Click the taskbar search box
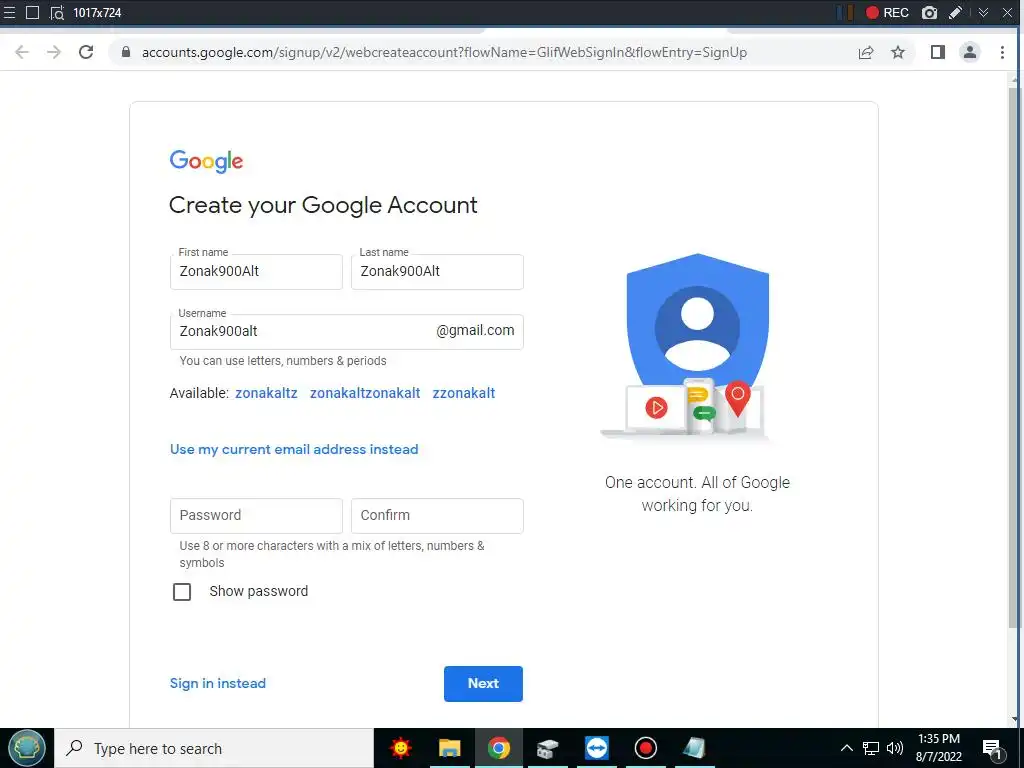1024x768 pixels. pyautogui.click(x=214, y=748)
